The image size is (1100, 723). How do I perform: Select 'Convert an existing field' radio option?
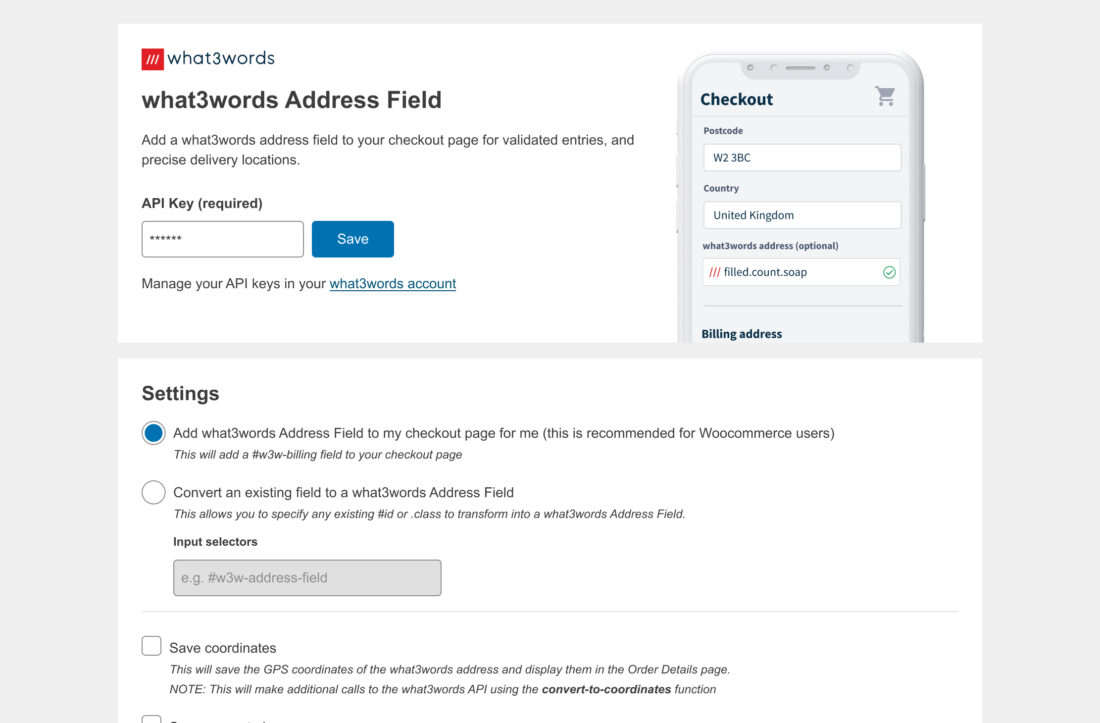(154, 492)
